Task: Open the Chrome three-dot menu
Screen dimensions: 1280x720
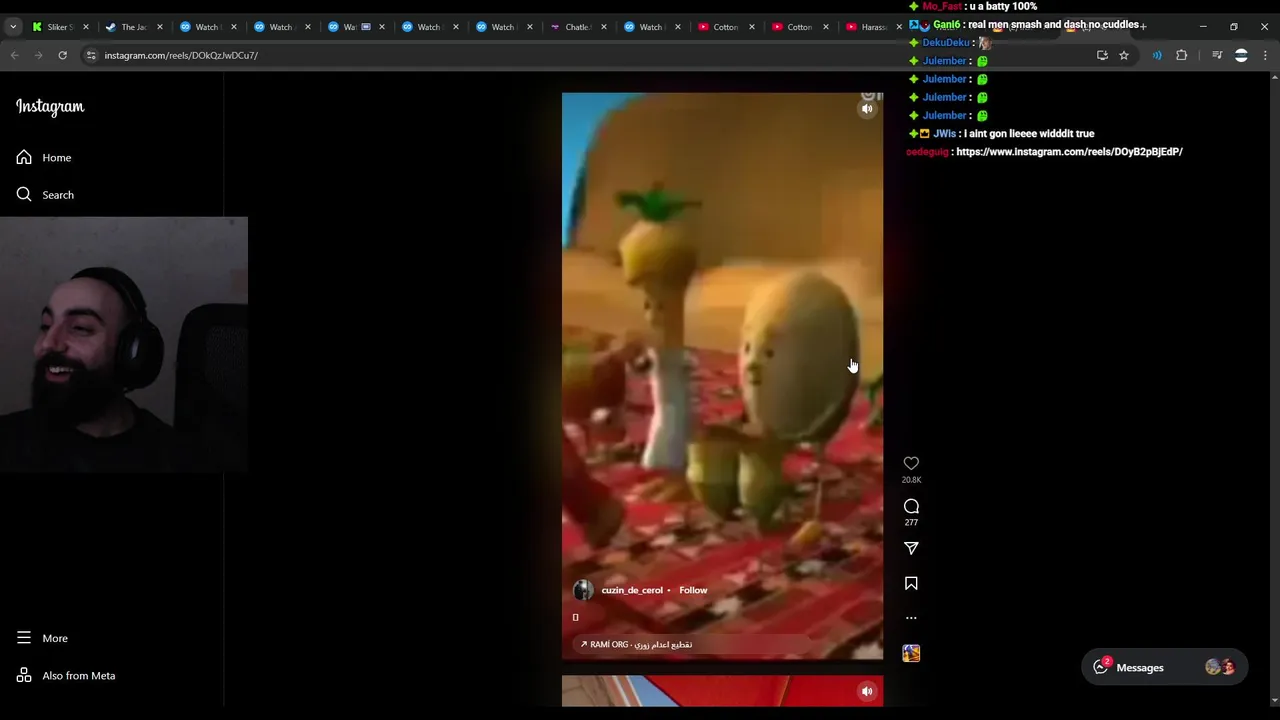Action: [1265, 55]
